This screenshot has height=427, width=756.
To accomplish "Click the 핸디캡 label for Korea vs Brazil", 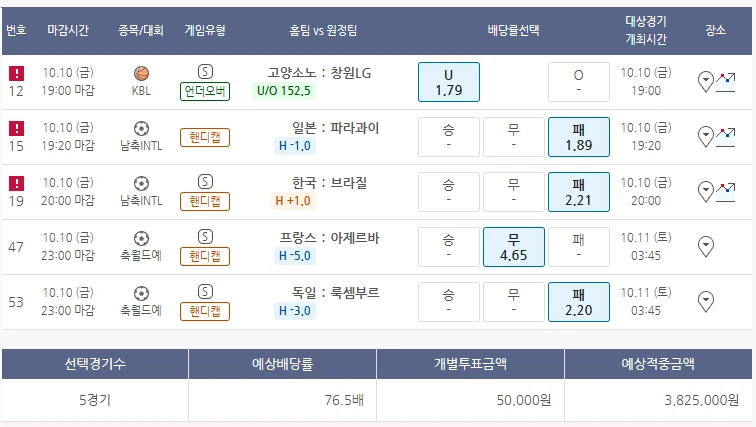I will (205, 202).
